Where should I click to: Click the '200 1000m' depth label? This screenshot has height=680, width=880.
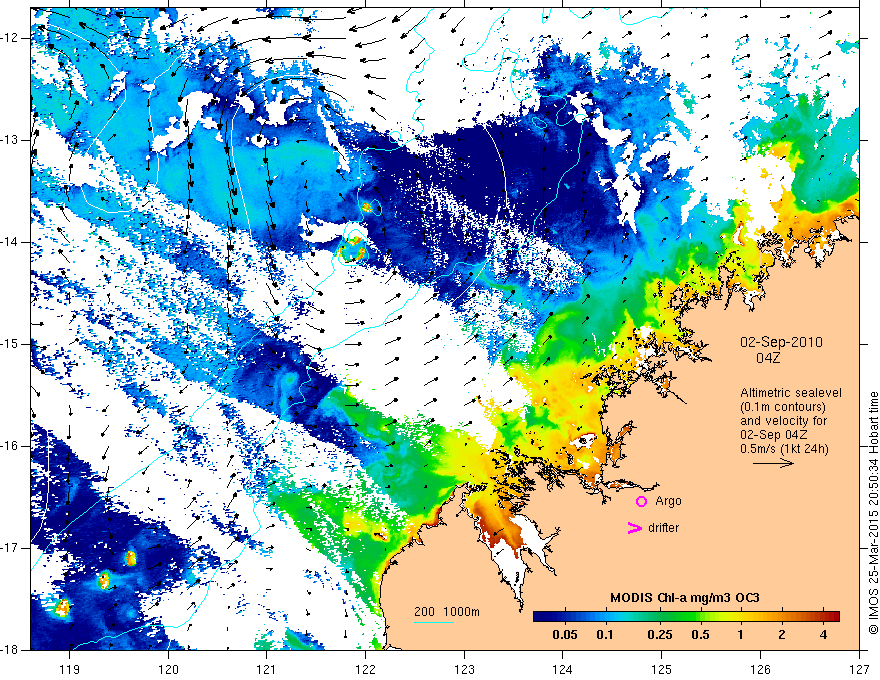tap(447, 612)
